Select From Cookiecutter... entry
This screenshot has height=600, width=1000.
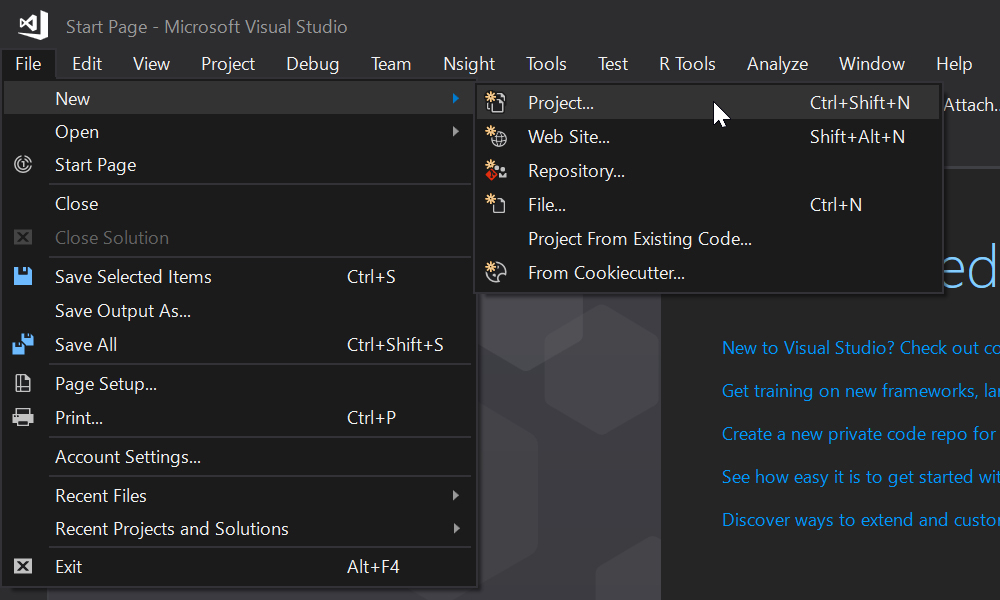click(x=708, y=272)
